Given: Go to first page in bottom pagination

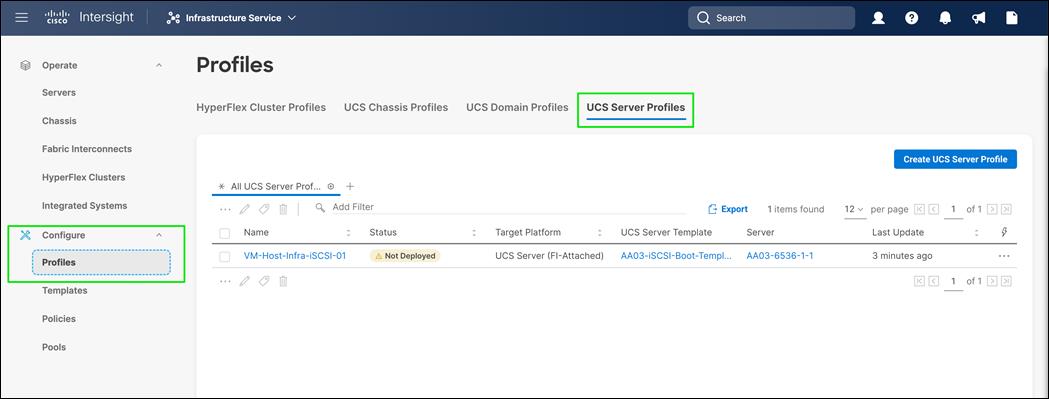Looking at the screenshot, I should 919,281.
